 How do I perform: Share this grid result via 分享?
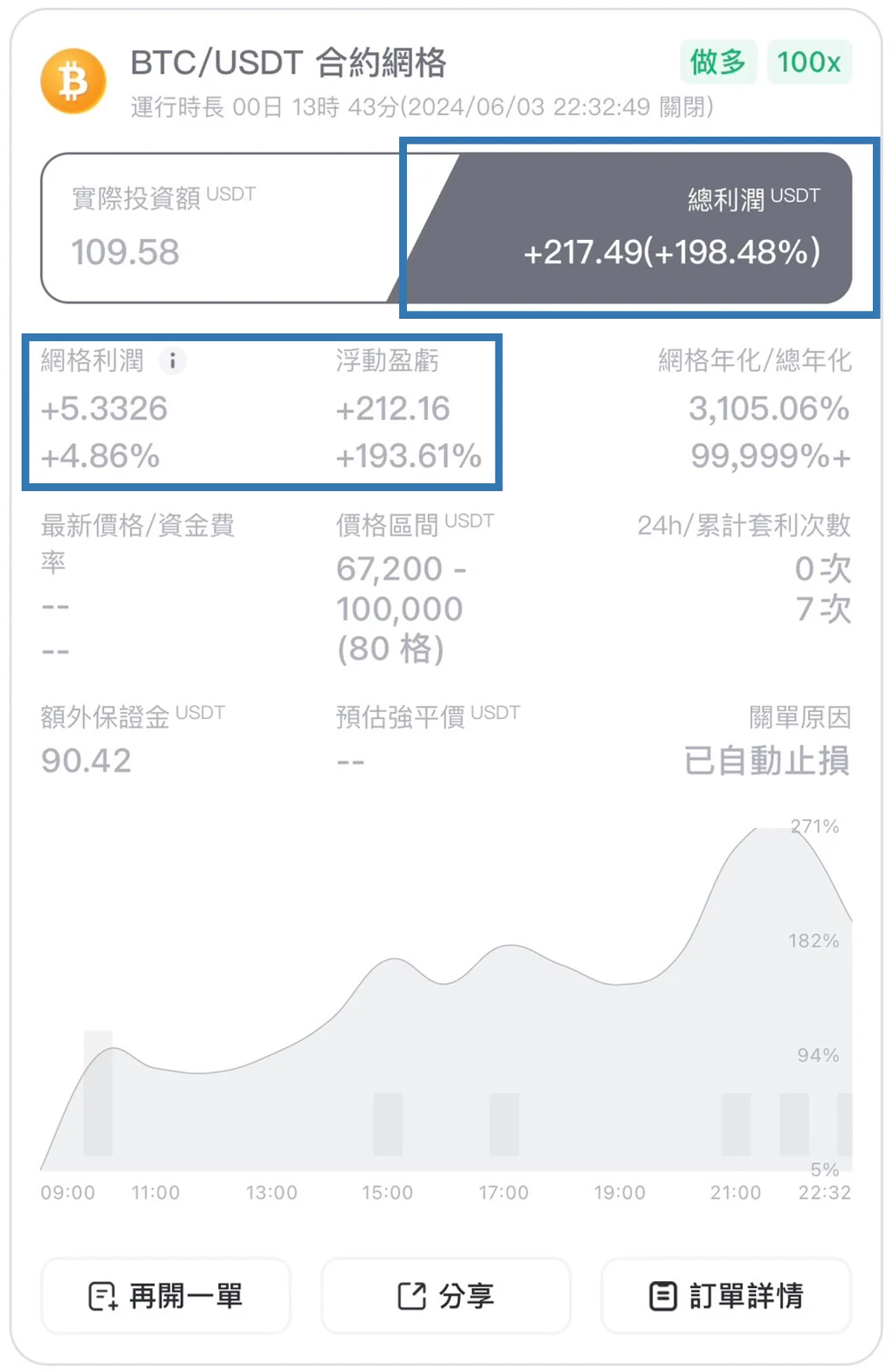click(x=446, y=1296)
